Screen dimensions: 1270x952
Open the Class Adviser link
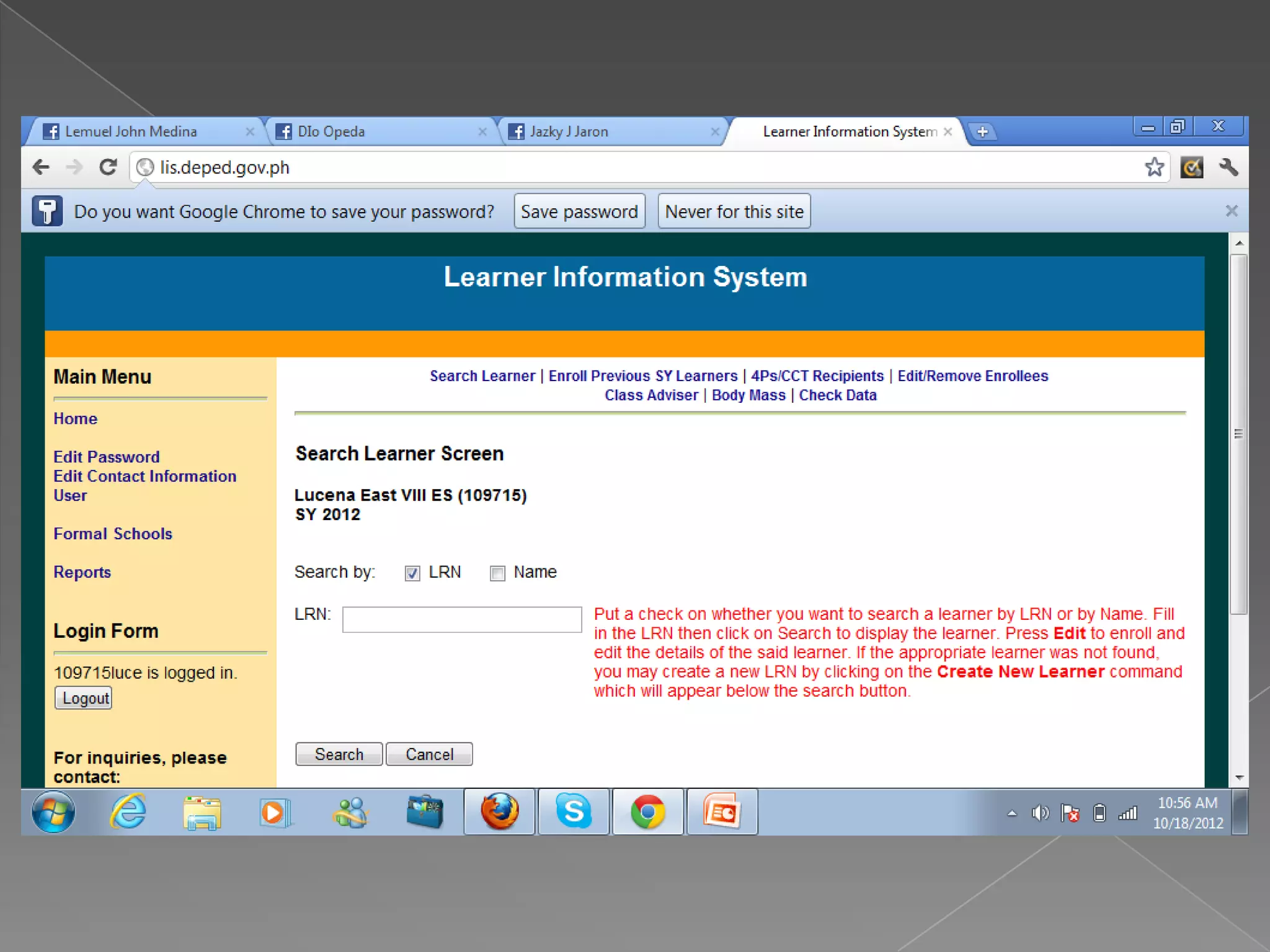651,395
